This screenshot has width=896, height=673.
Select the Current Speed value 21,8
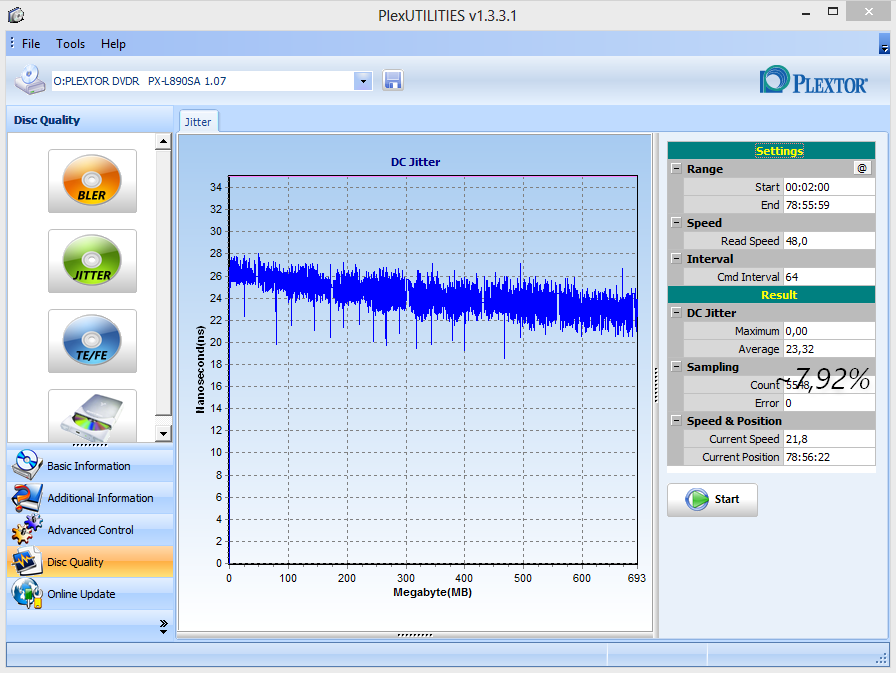click(x=829, y=439)
